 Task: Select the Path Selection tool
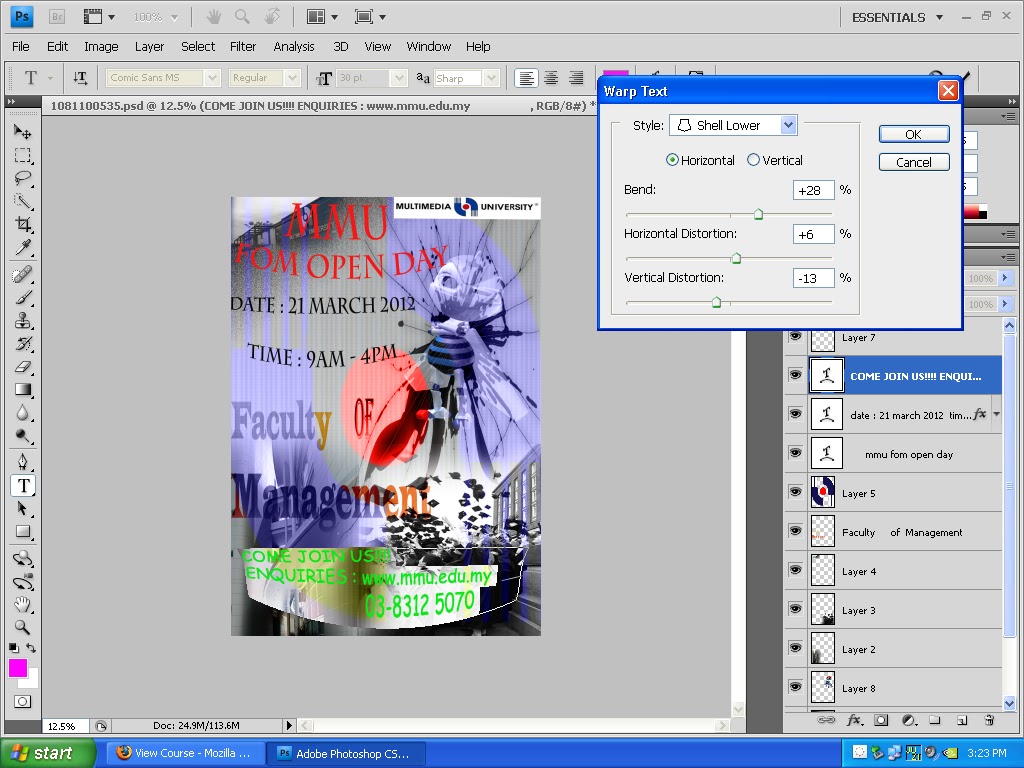click(x=23, y=509)
